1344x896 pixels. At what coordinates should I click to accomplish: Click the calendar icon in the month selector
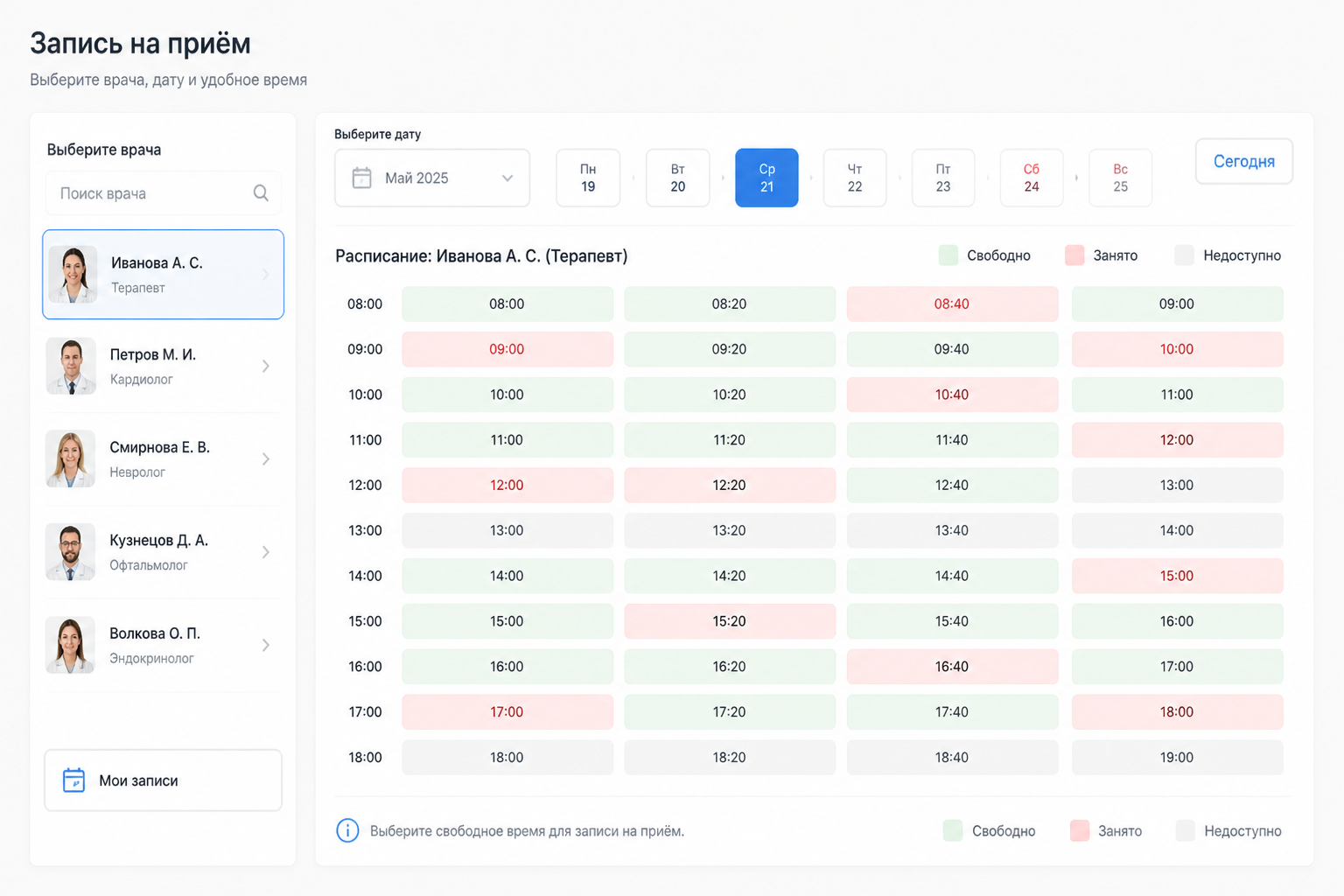(x=361, y=178)
